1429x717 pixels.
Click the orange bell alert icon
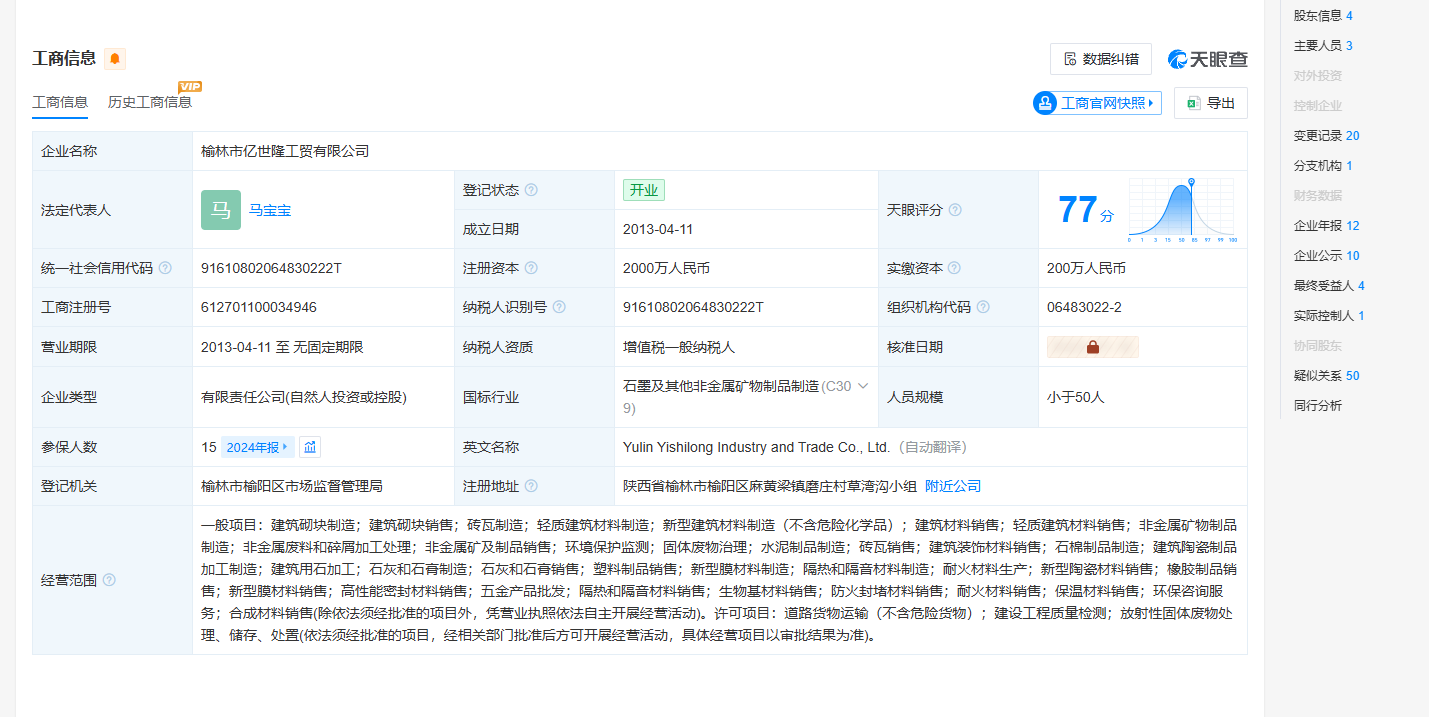[115, 59]
